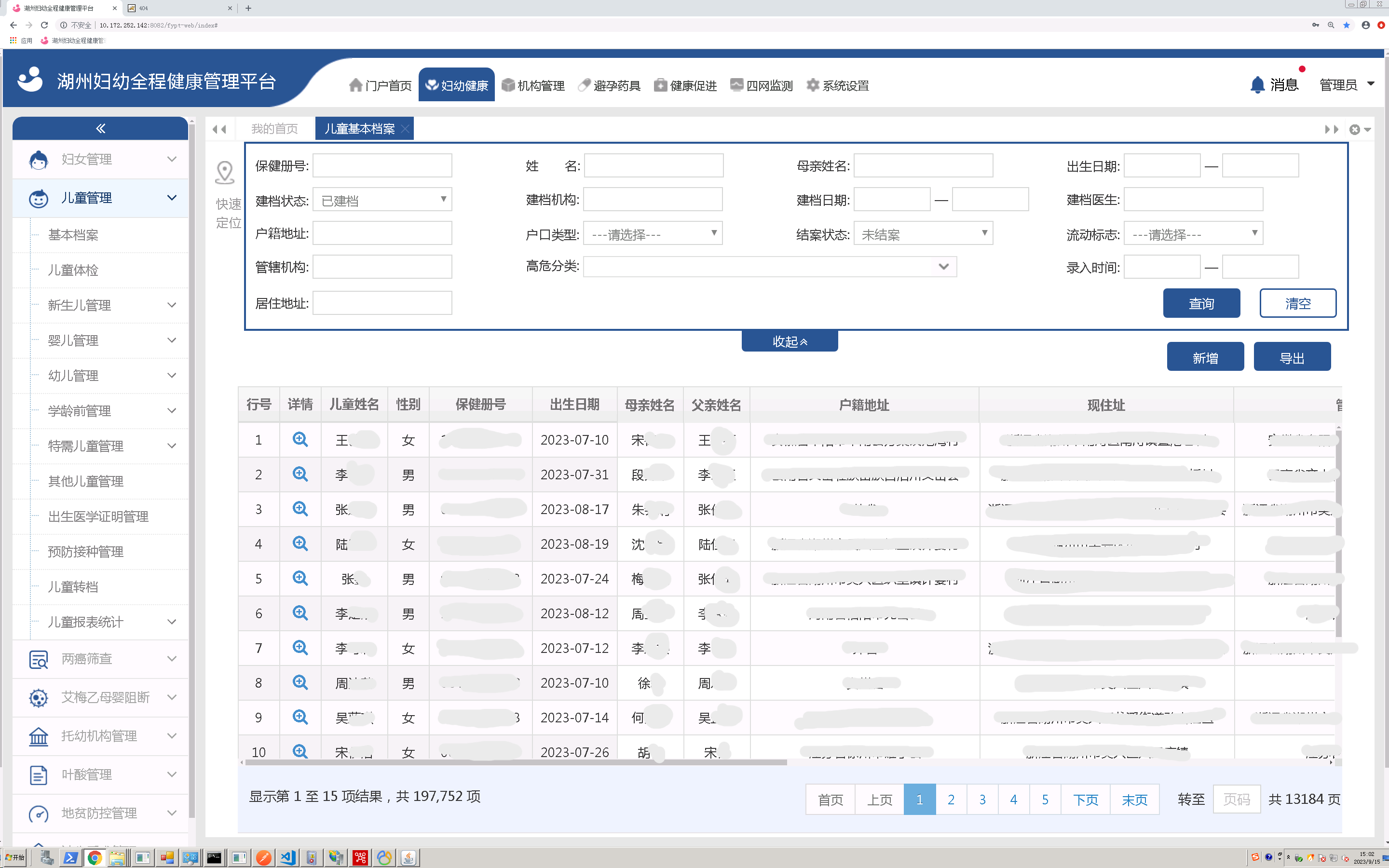Open 妇女管理 sidebar section
1389x868 pixels.
tap(100, 159)
